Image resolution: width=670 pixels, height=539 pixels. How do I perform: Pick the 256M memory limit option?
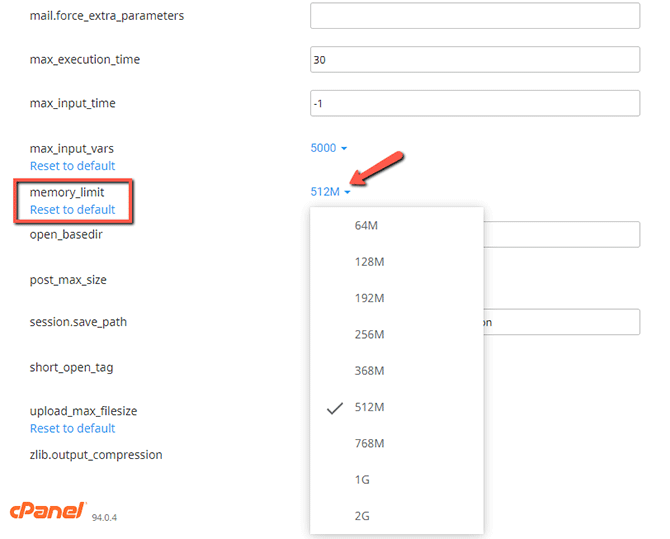(369, 335)
